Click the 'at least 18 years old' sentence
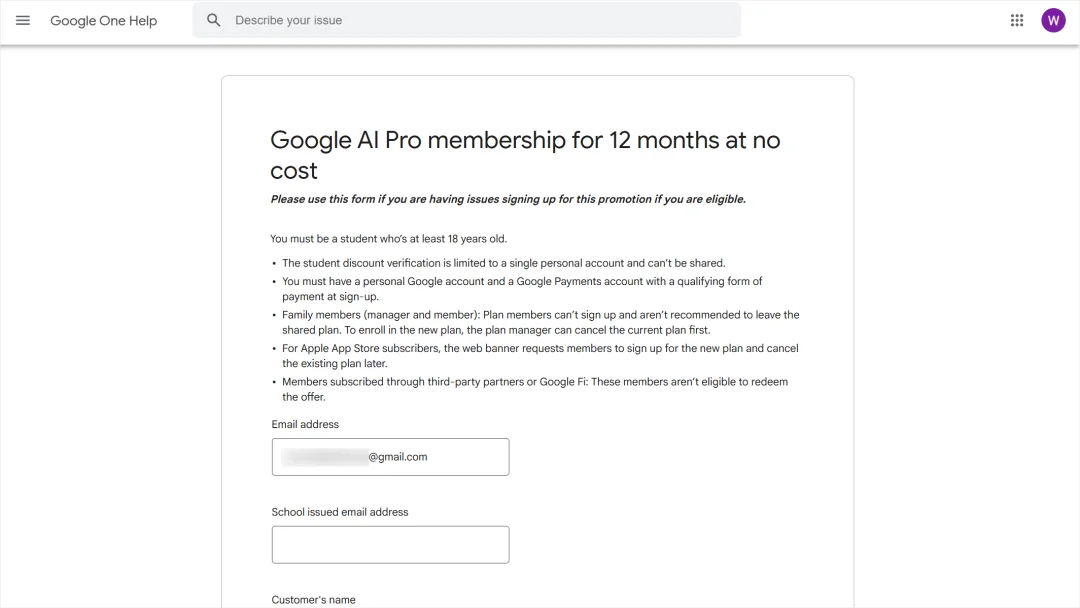This screenshot has height=608, width=1080. point(388,239)
